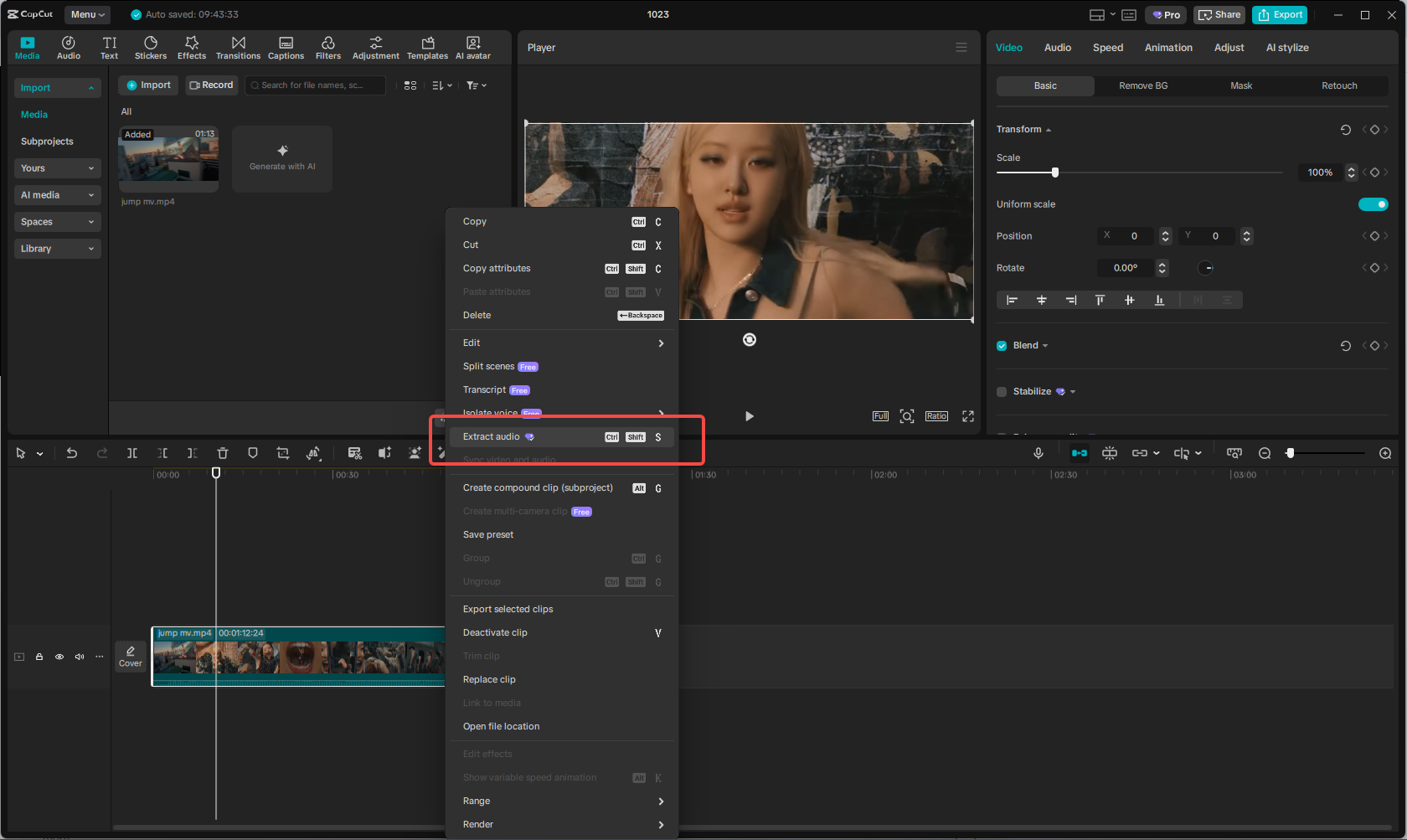Delete the selected clip using the trash icon
The height and width of the screenshot is (840, 1407).
pyautogui.click(x=223, y=453)
